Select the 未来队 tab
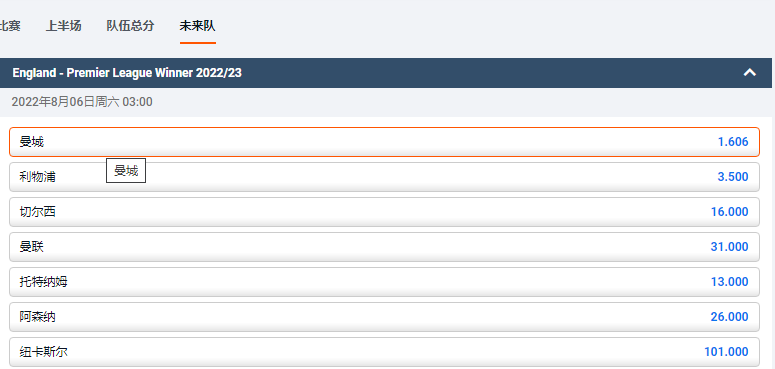The width and height of the screenshot is (775, 369). [197, 26]
